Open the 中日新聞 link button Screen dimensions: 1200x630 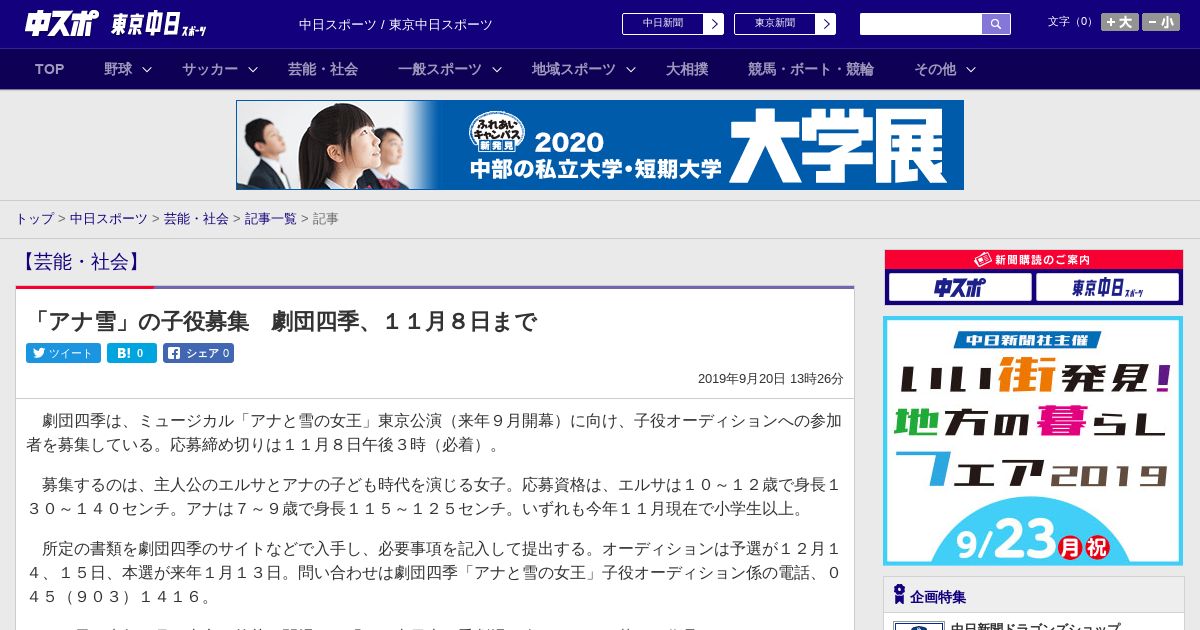(663, 24)
